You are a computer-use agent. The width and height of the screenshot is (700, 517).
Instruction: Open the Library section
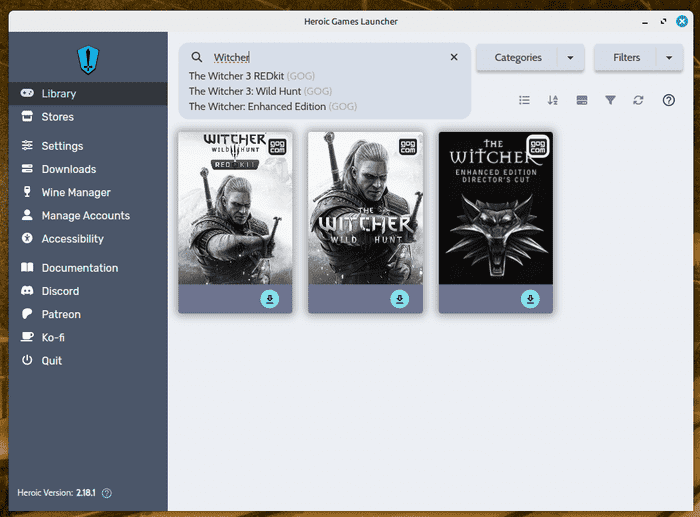pos(88,93)
